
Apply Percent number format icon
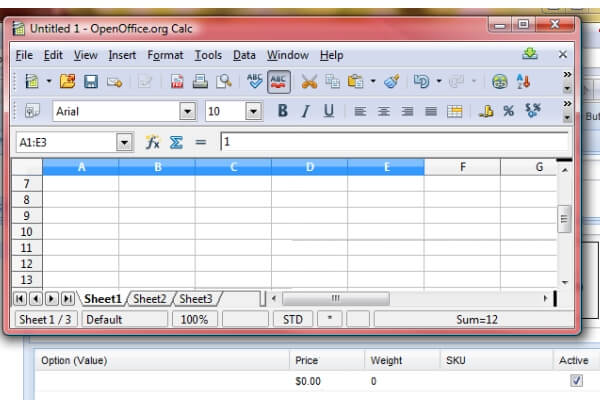(509, 111)
